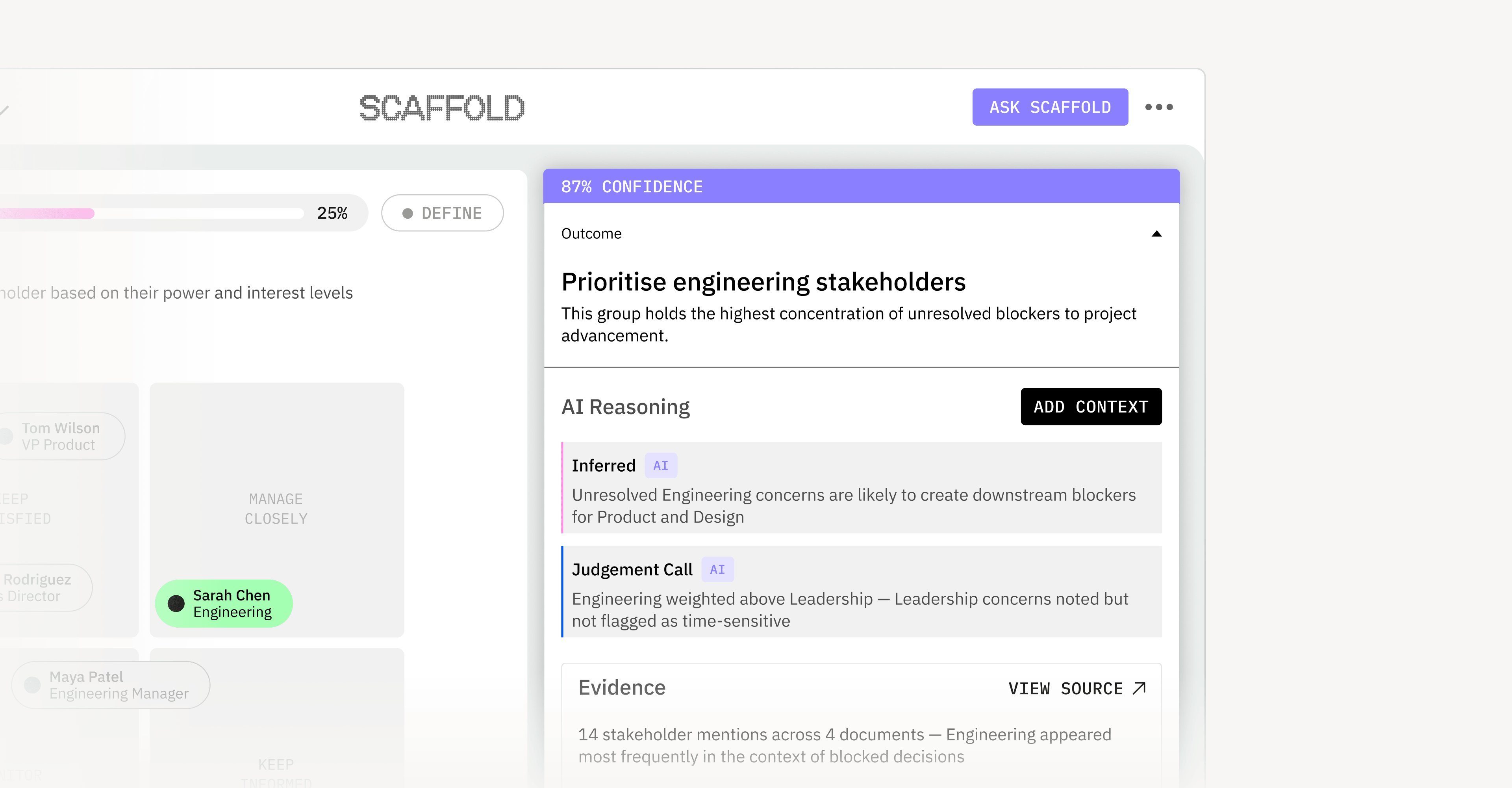The image size is (1512, 788).
Task: Open the View Source link
Action: tap(1065, 688)
